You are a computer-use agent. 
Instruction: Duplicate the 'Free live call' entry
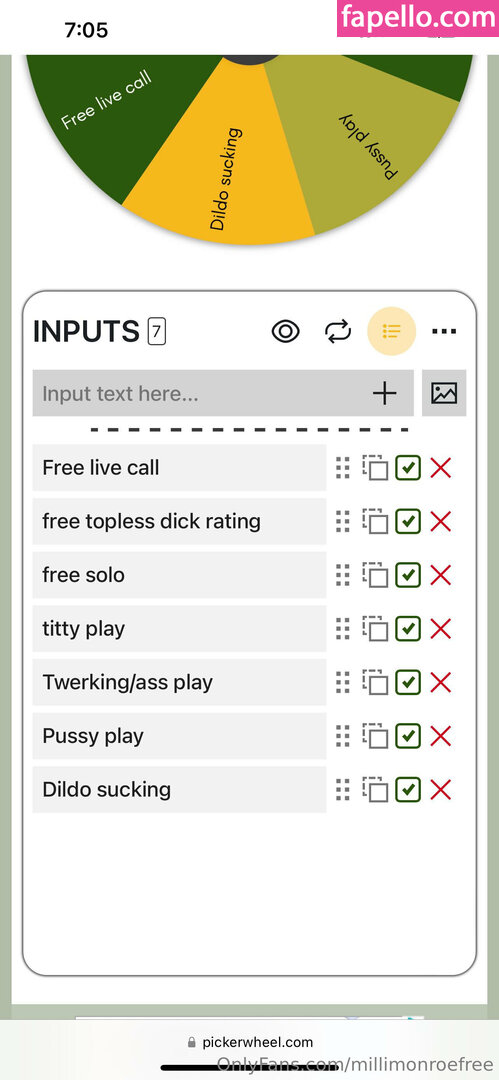click(x=375, y=468)
